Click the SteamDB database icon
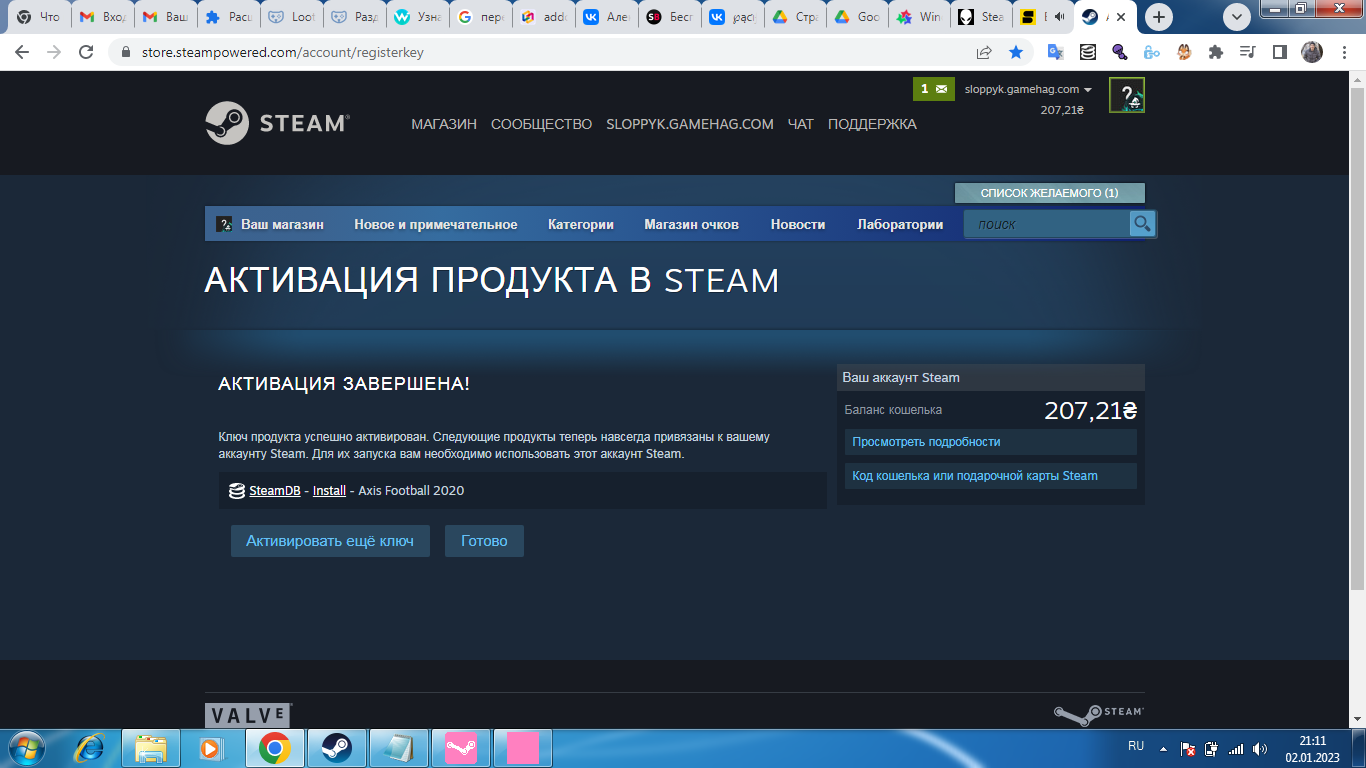This screenshot has width=1366, height=768. pos(237,491)
